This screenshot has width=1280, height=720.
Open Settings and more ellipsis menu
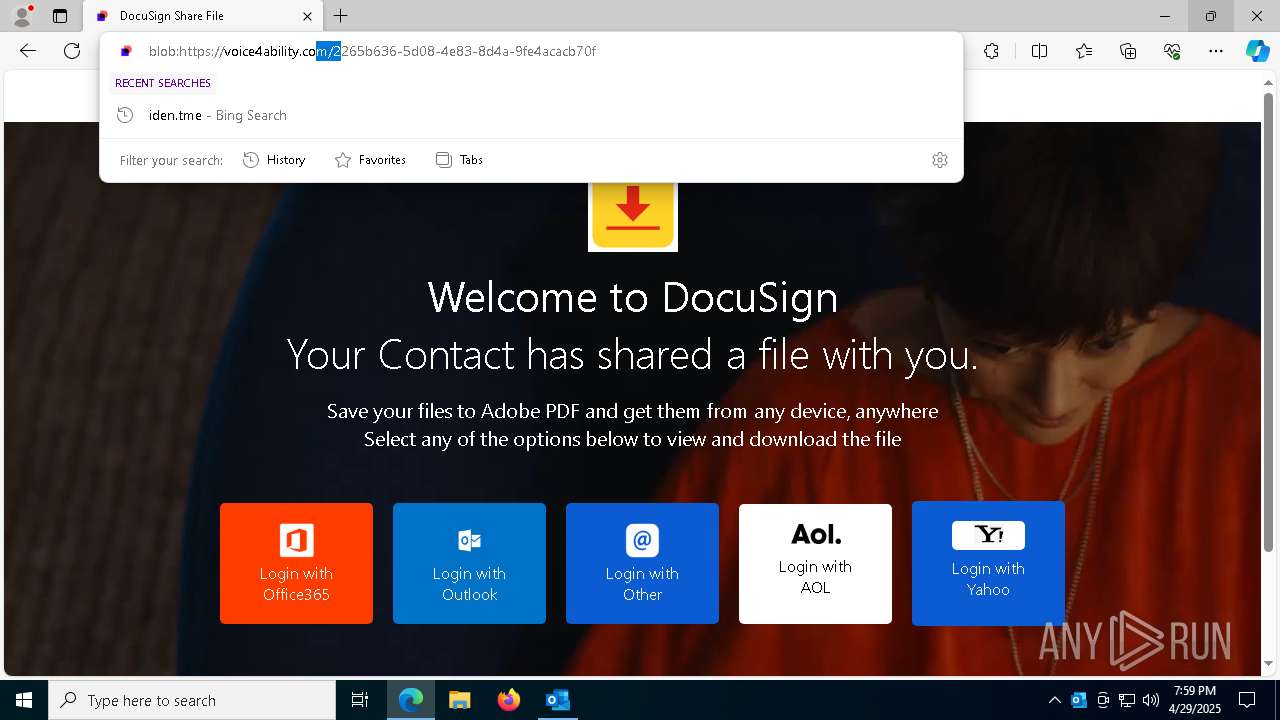tap(1216, 51)
